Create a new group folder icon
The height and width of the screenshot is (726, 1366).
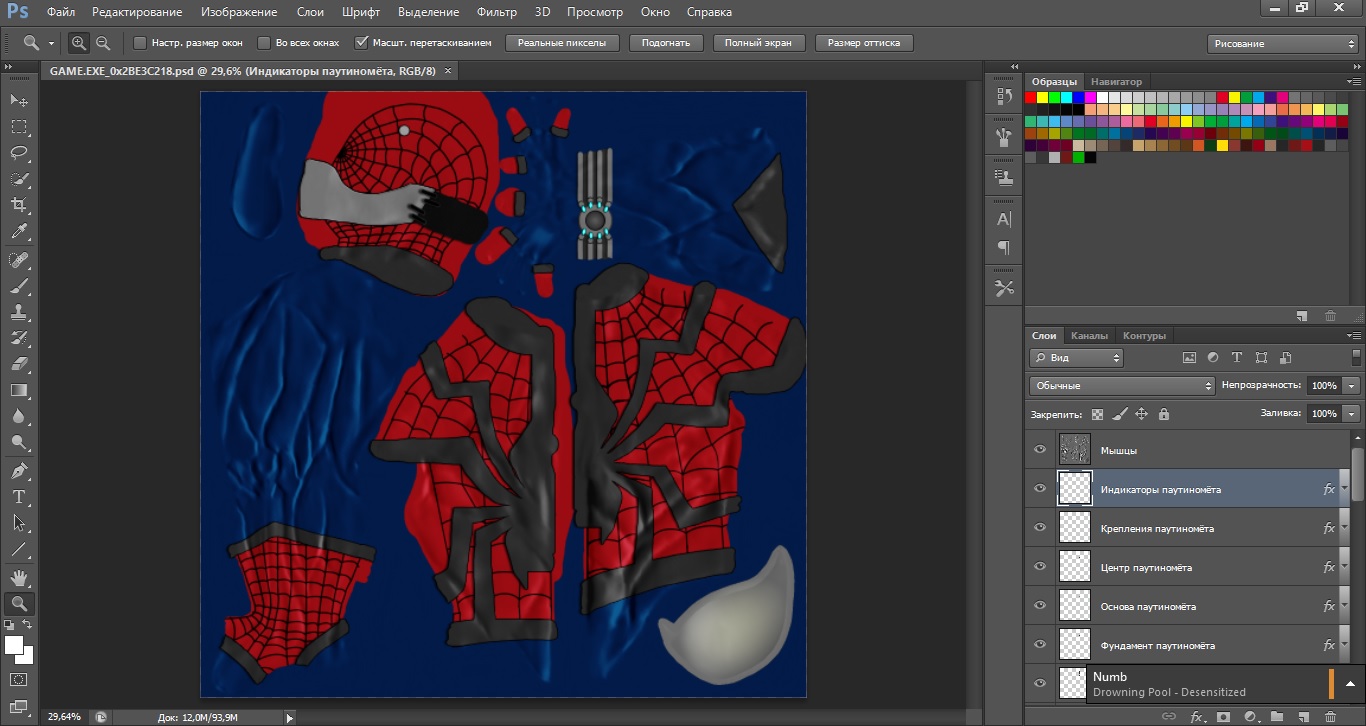coord(1276,717)
